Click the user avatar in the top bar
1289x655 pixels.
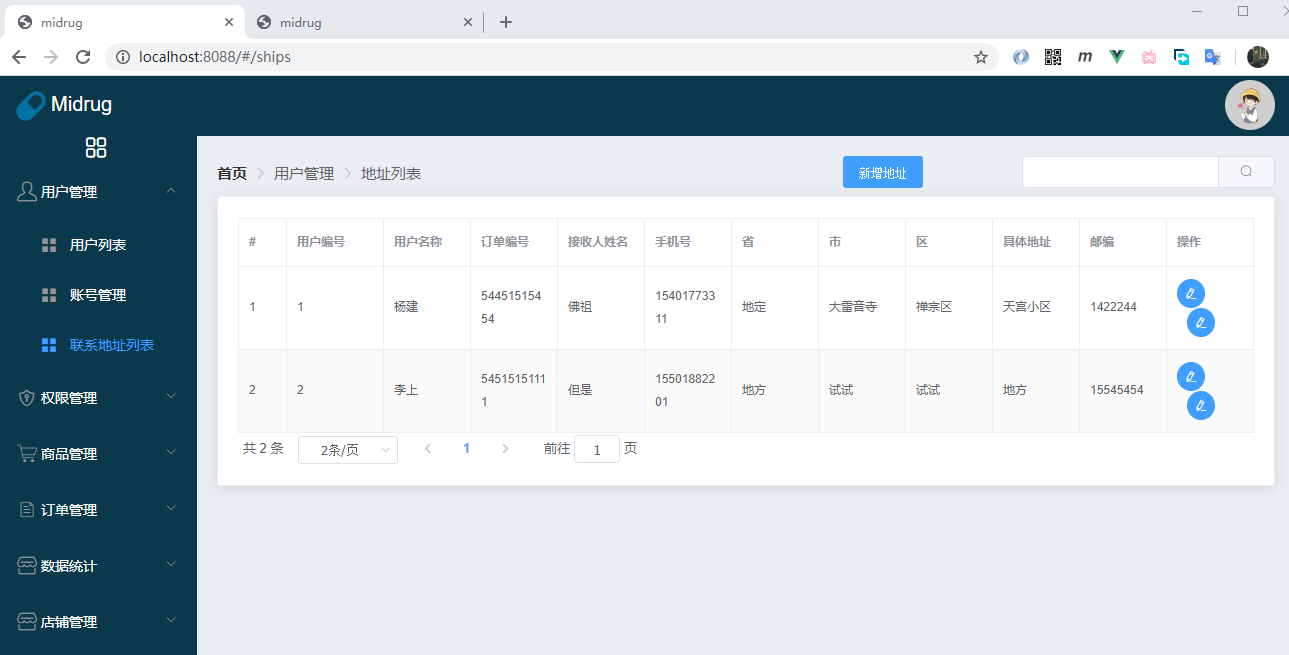1249,104
